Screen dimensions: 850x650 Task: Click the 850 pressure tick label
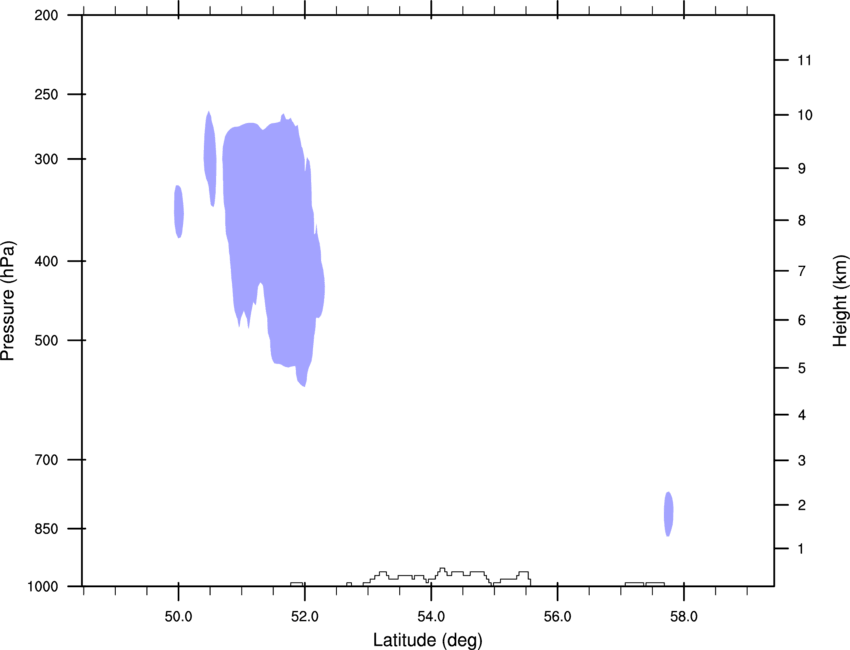pos(46,529)
